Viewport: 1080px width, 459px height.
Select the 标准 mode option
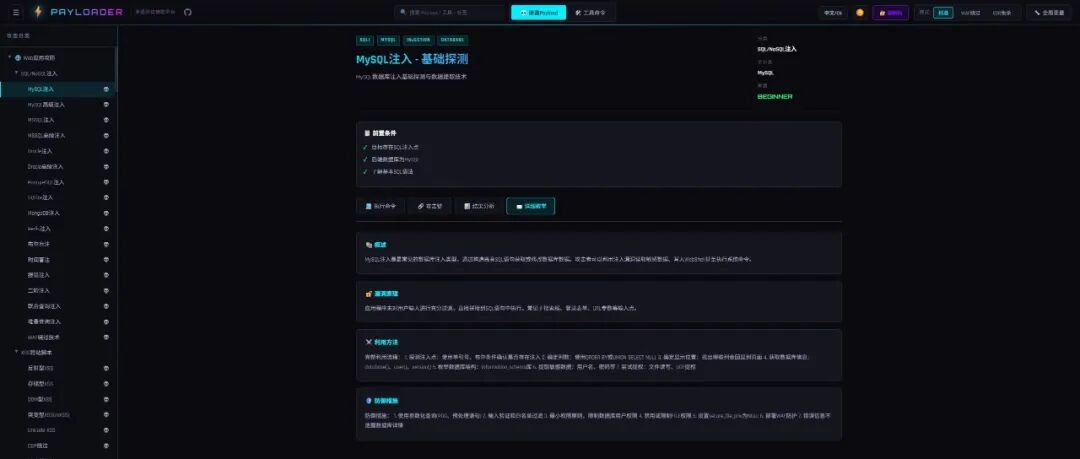(x=943, y=12)
